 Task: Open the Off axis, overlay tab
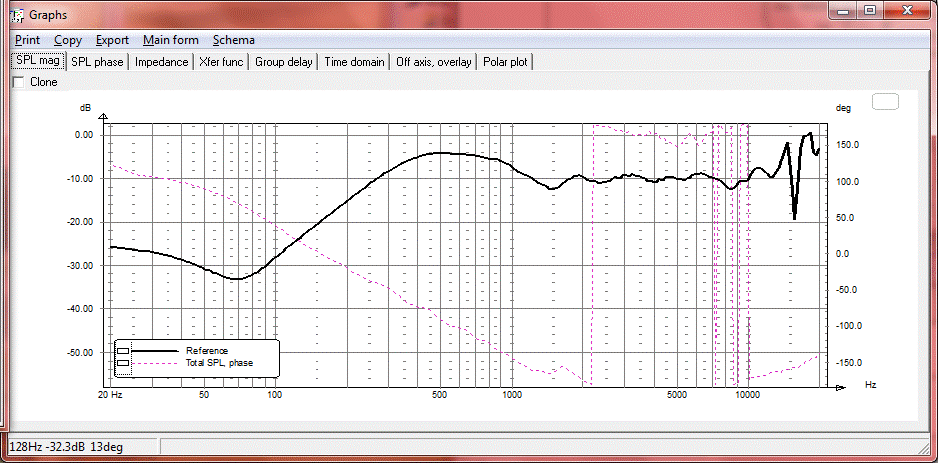[x=433, y=62]
